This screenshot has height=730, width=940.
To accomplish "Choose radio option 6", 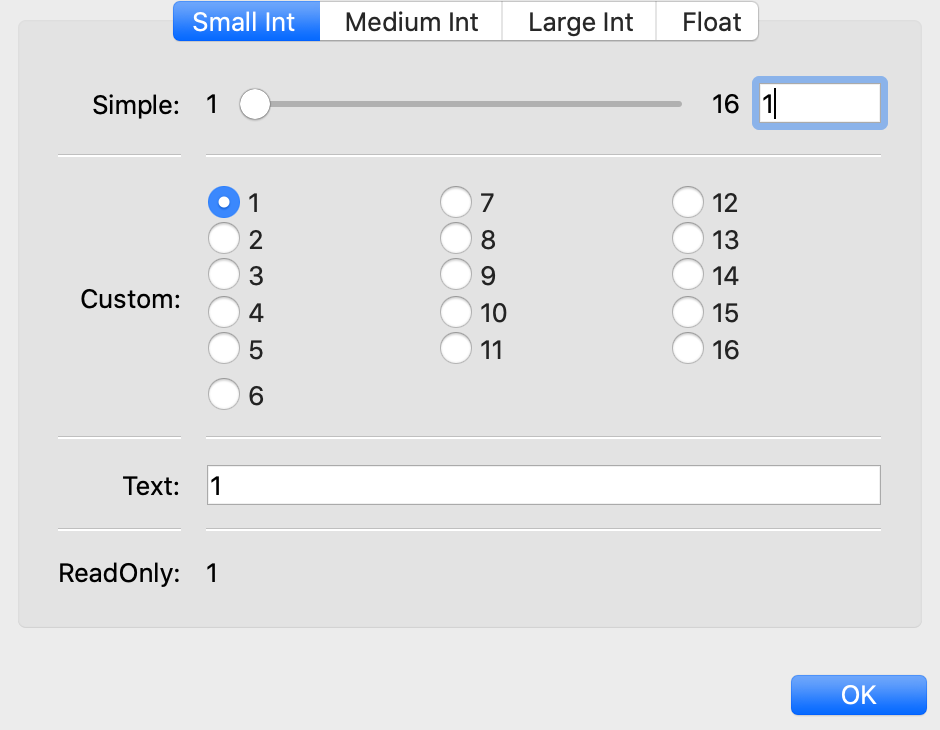I will tap(224, 395).
